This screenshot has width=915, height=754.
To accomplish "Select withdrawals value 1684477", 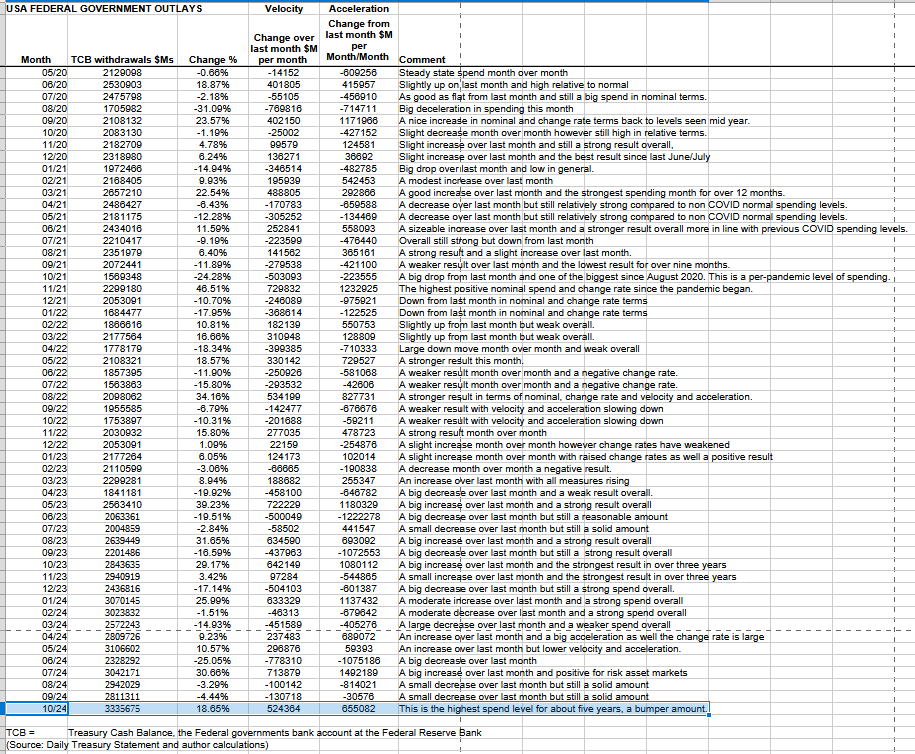I will [x=122, y=313].
